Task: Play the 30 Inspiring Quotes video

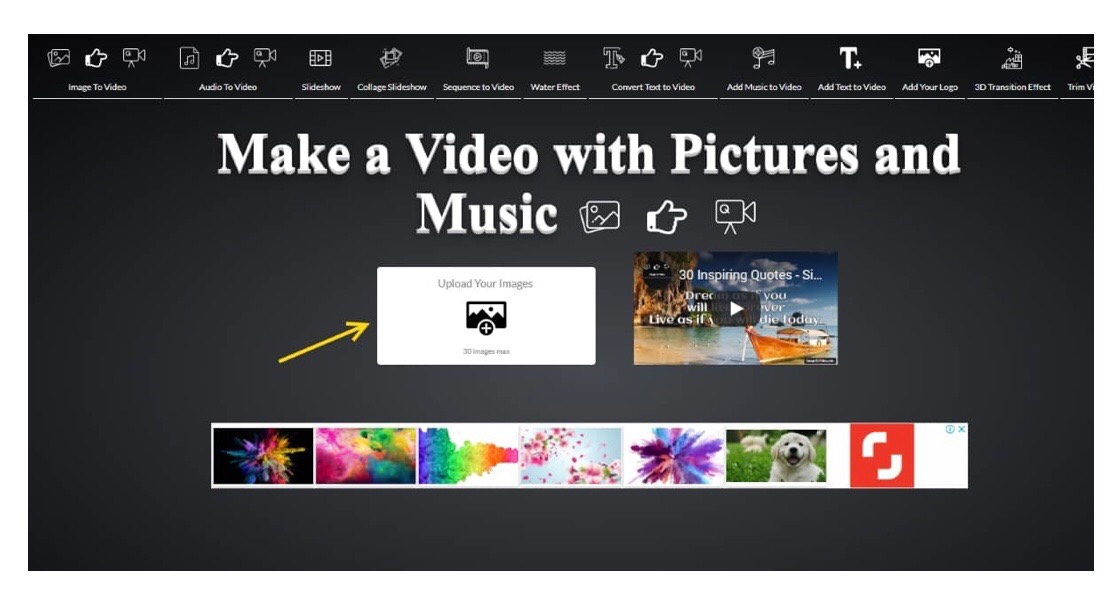Action: tap(736, 309)
